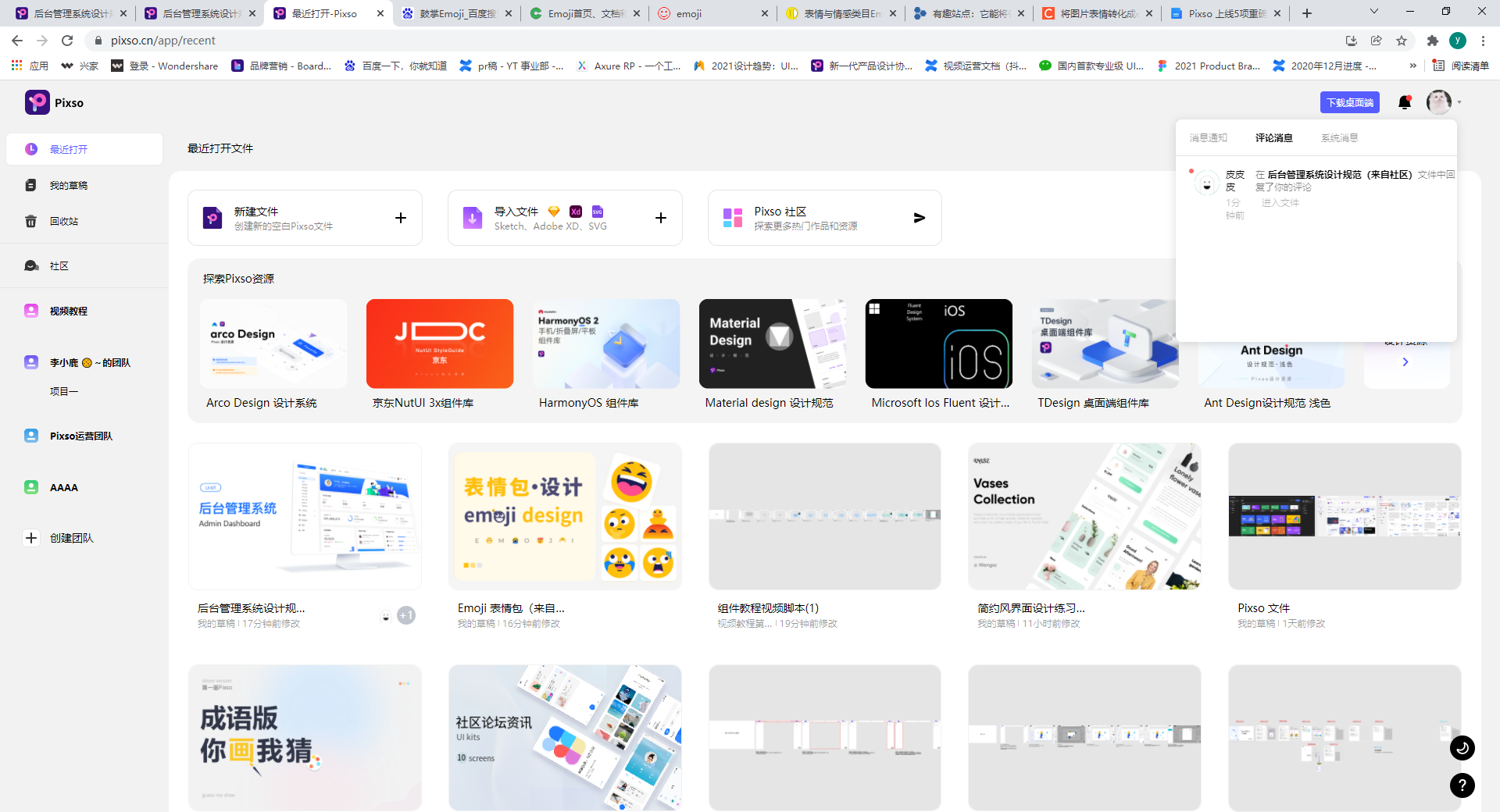Click the +1 collaborators badge on 后台管理系统 file
The width and height of the screenshot is (1500, 812).
(406, 615)
